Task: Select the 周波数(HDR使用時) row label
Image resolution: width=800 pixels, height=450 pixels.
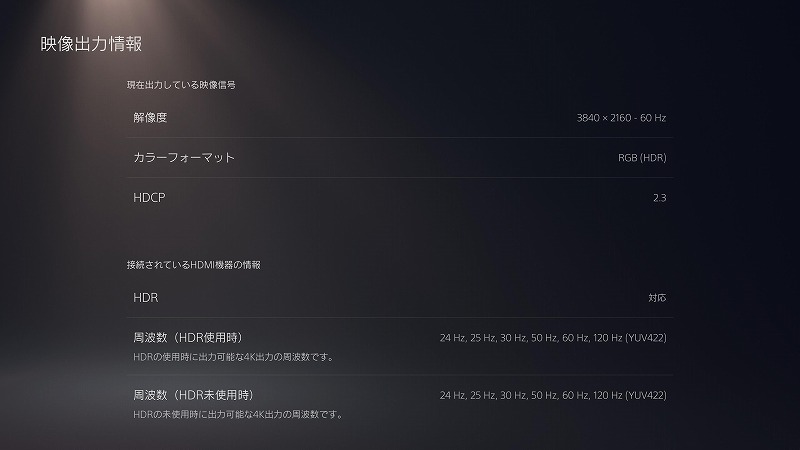Action: click(x=188, y=337)
